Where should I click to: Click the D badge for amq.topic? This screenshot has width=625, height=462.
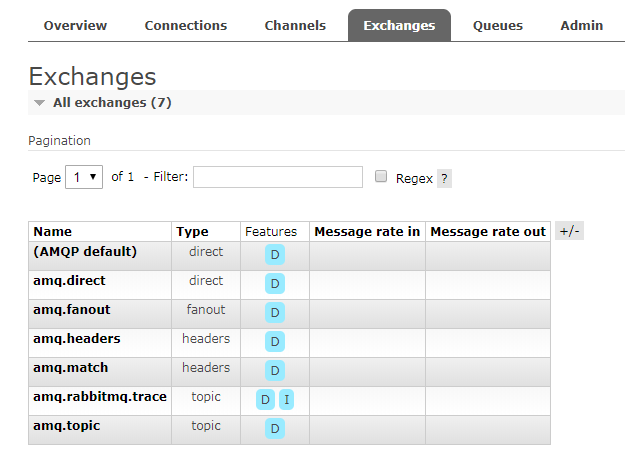click(x=275, y=429)
